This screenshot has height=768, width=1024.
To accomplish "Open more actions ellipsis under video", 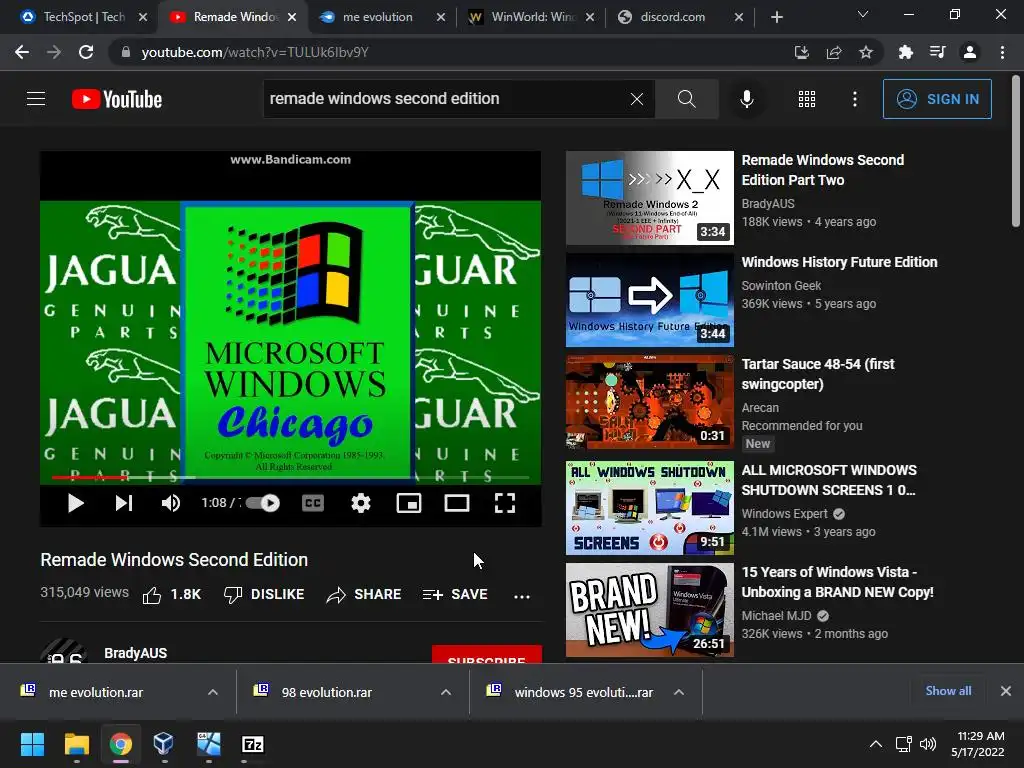I will (x=522, y=596).
